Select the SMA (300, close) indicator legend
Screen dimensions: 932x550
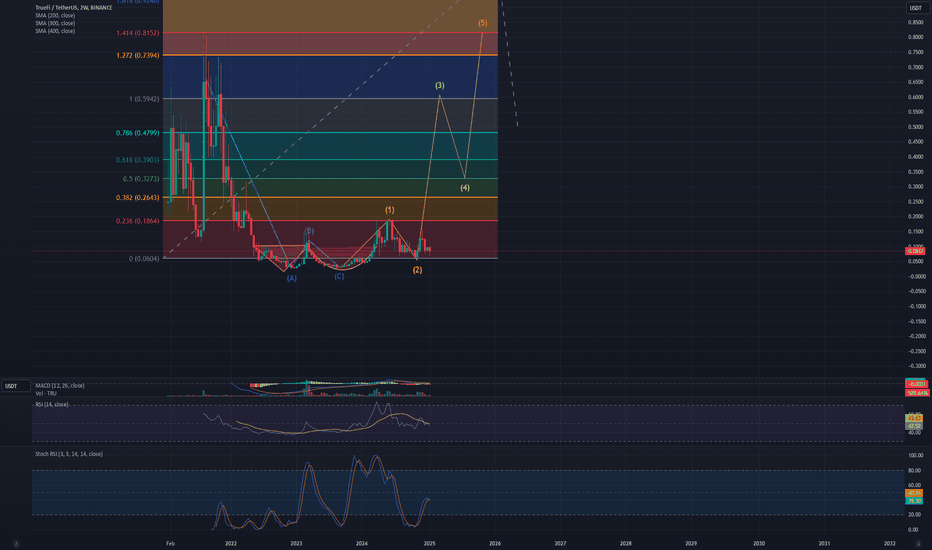55,23
